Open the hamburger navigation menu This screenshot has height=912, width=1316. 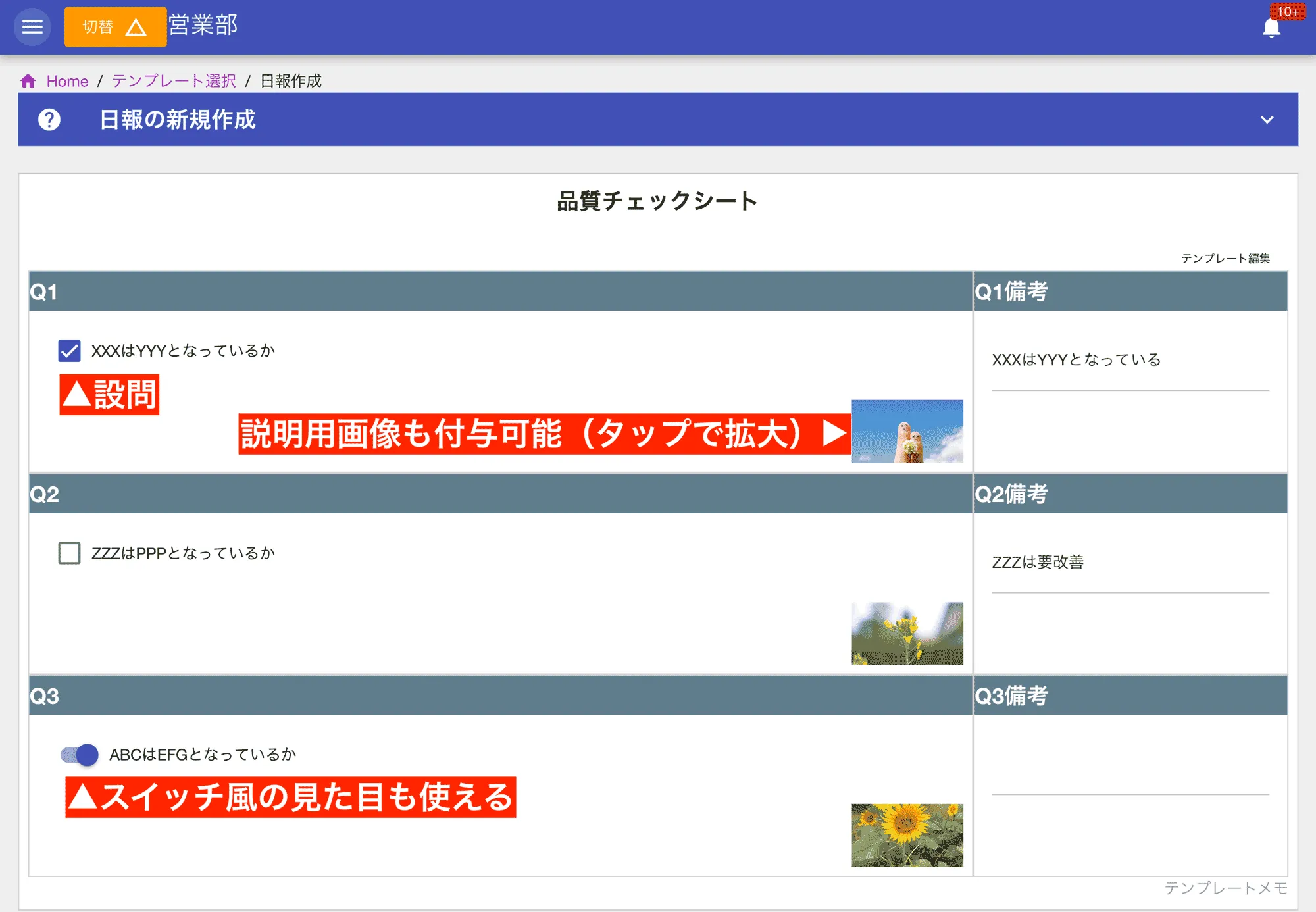pyautogui.click(x=32, y=27)
